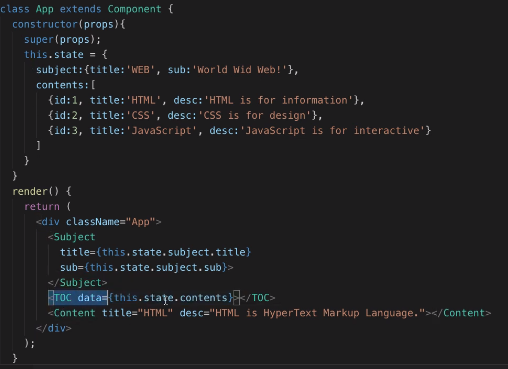Click 'HTML is for information' string
Viewport: 508px width, 369px height.
tap(278, 100)
